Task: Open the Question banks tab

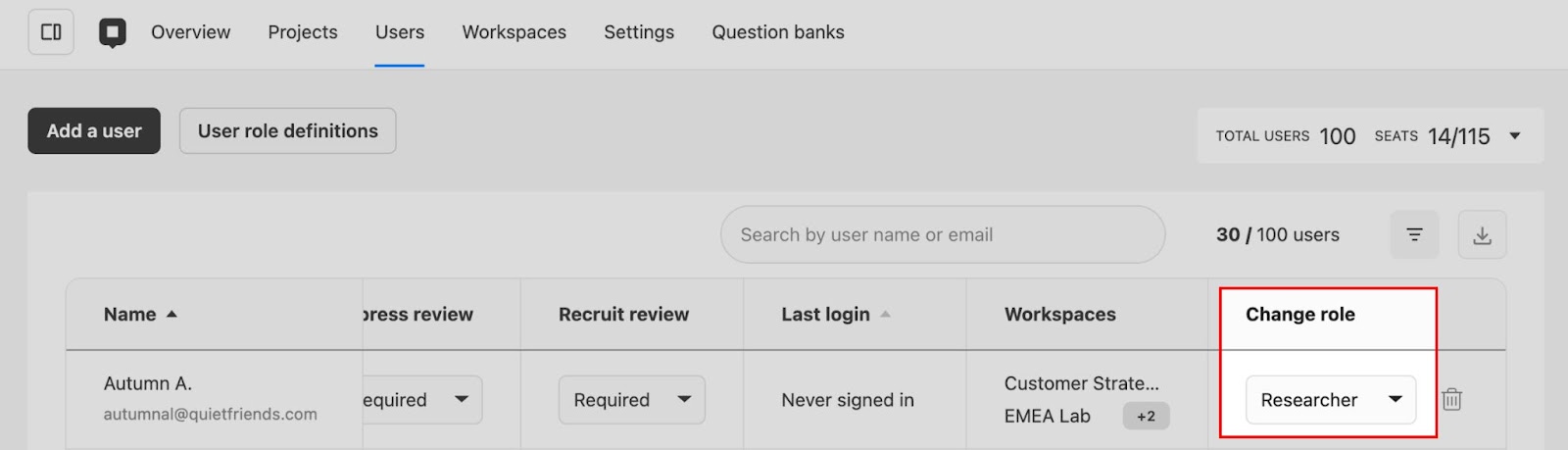Action: pyautogui.click(x=778, y=32)
